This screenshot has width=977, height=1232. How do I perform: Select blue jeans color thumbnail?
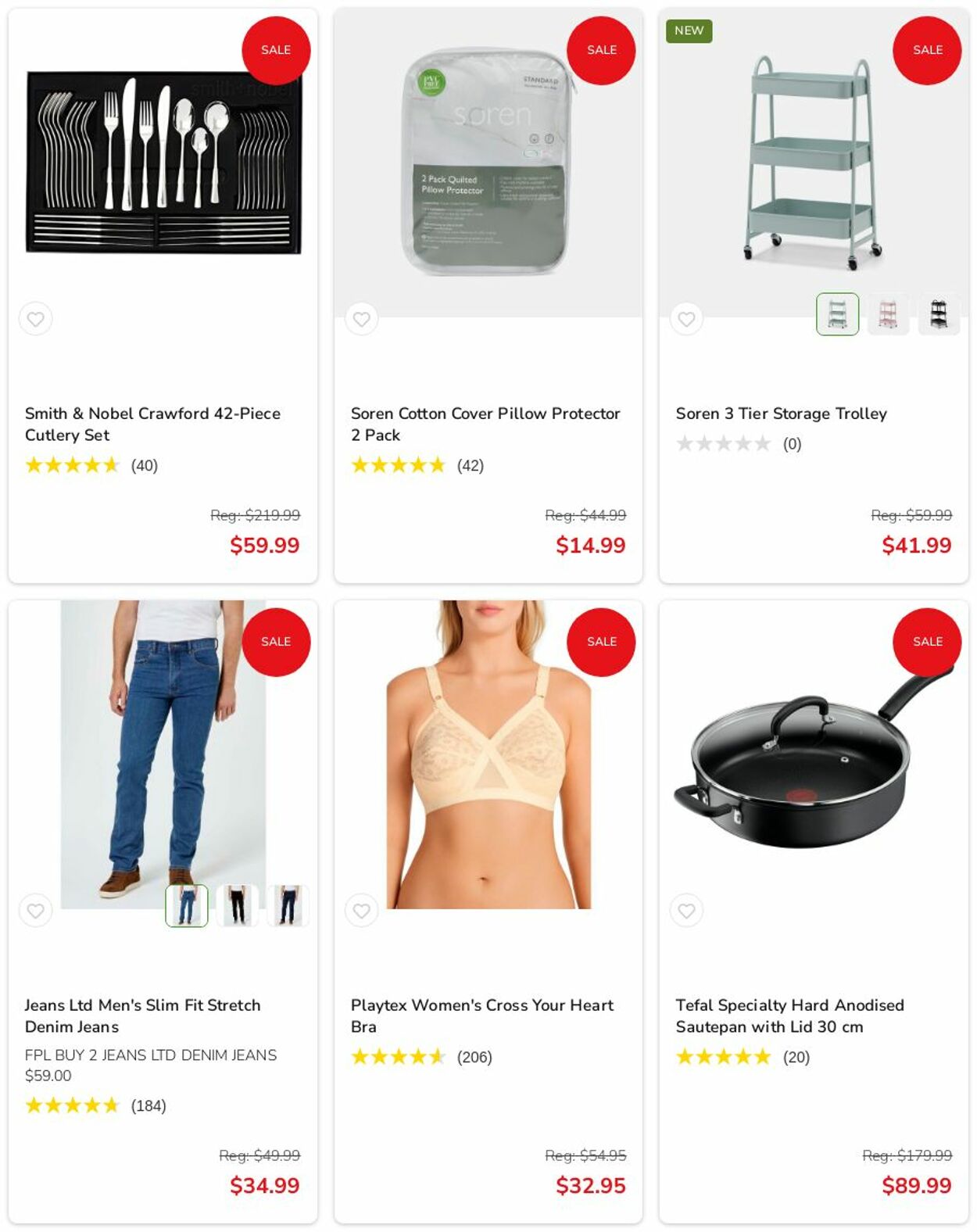tap(187, 906)
